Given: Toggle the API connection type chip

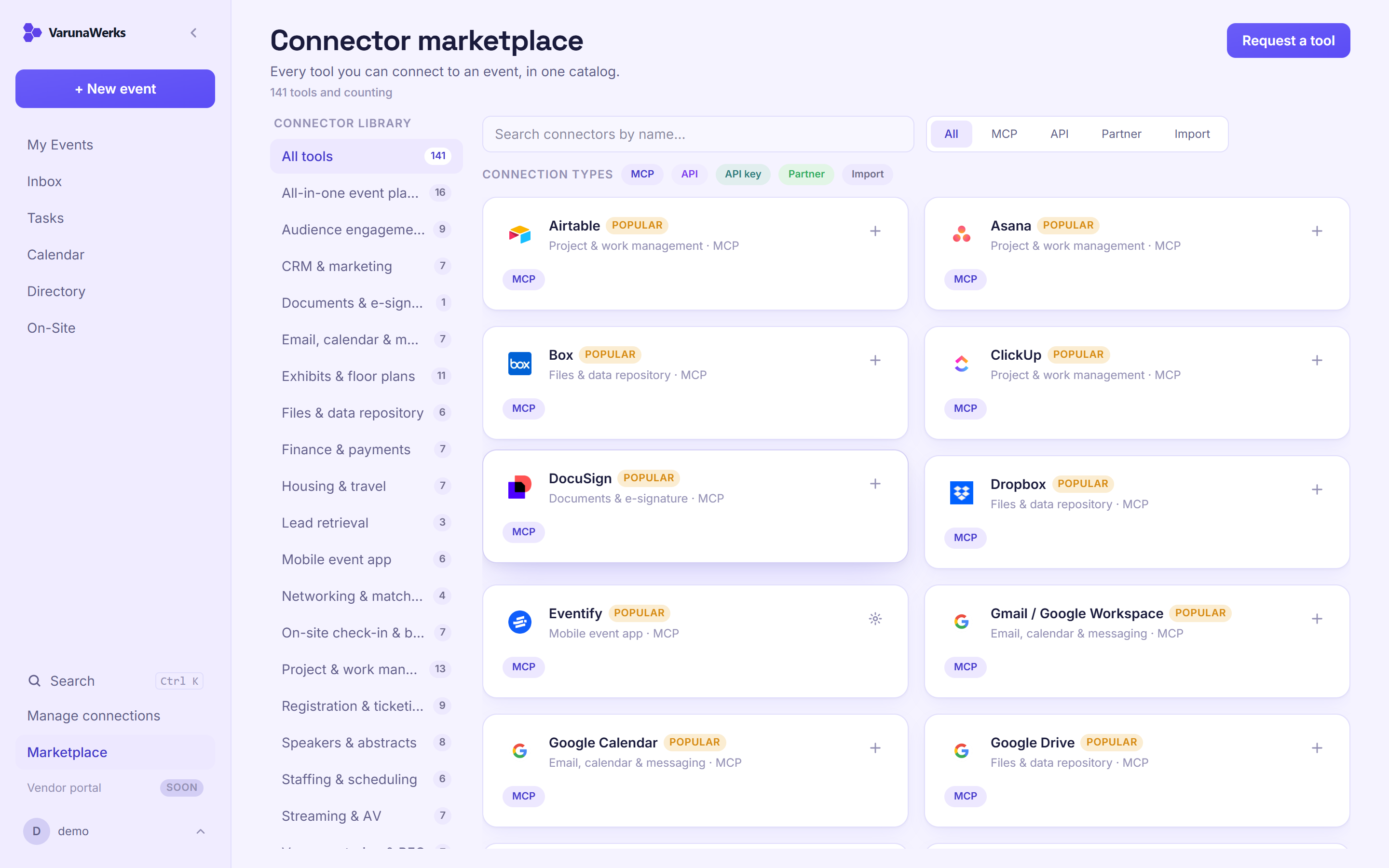Looking at the screenshot, I should 689,174.
